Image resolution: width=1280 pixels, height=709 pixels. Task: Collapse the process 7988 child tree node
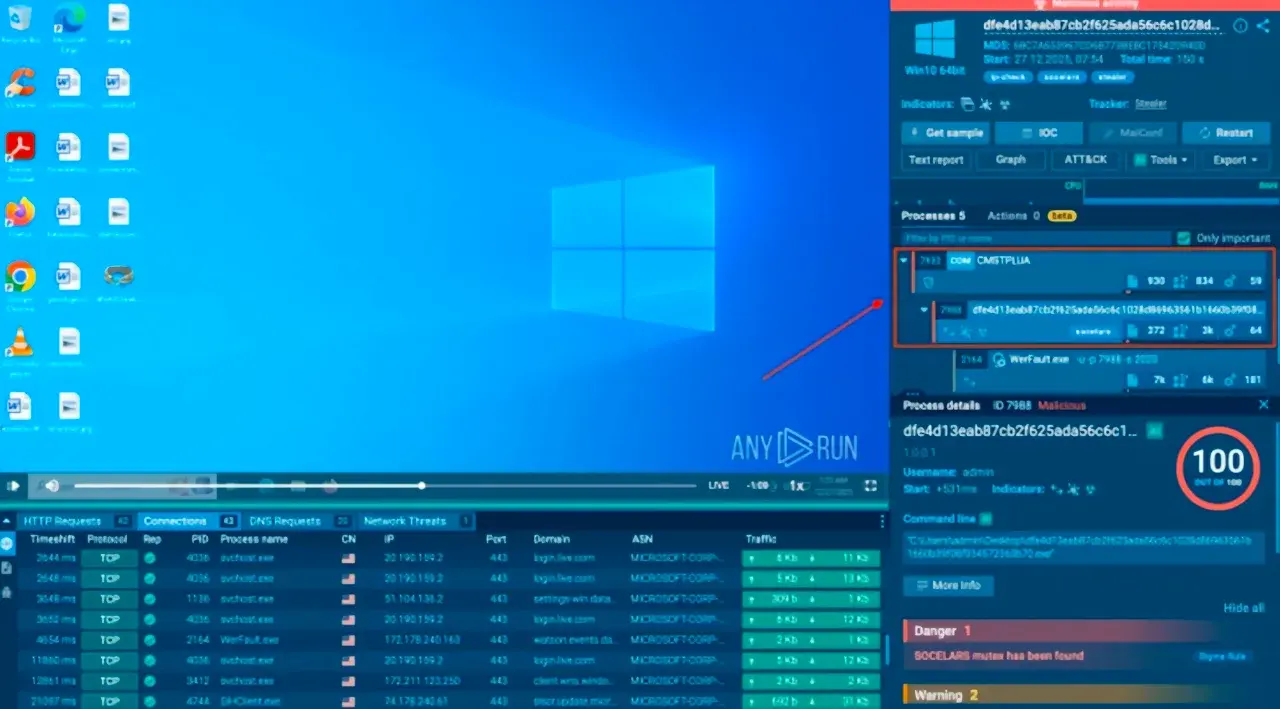[x=925, y=310]
